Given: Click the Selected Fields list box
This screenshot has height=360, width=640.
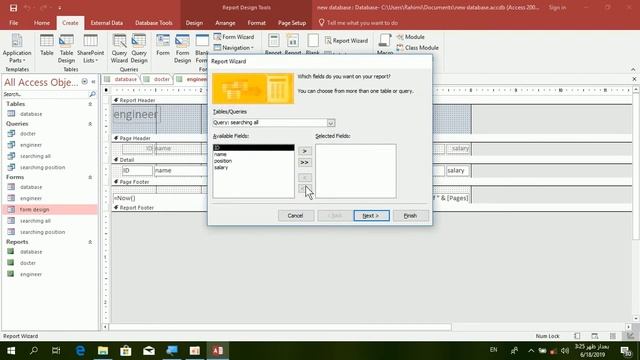Looking at the screenshot, I should coord(356,171).
